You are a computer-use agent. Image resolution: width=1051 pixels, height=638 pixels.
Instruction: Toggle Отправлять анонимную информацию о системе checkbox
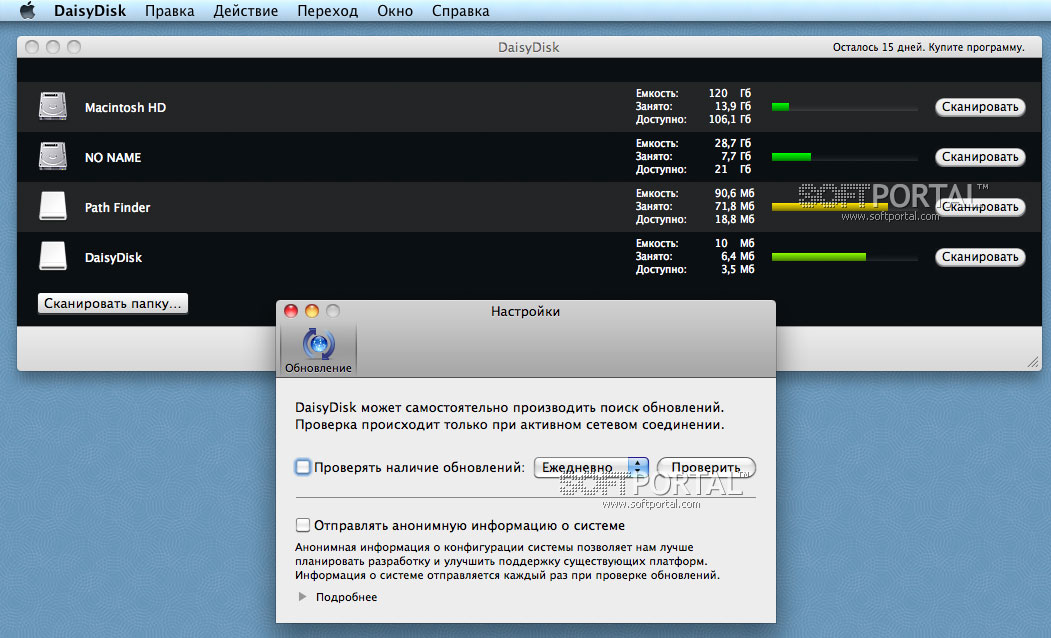coord(303,525)
